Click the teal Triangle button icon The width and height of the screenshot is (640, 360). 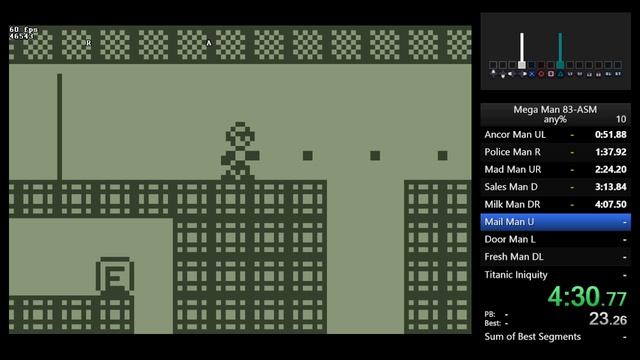pyautogui.click(x=560, y=74)
